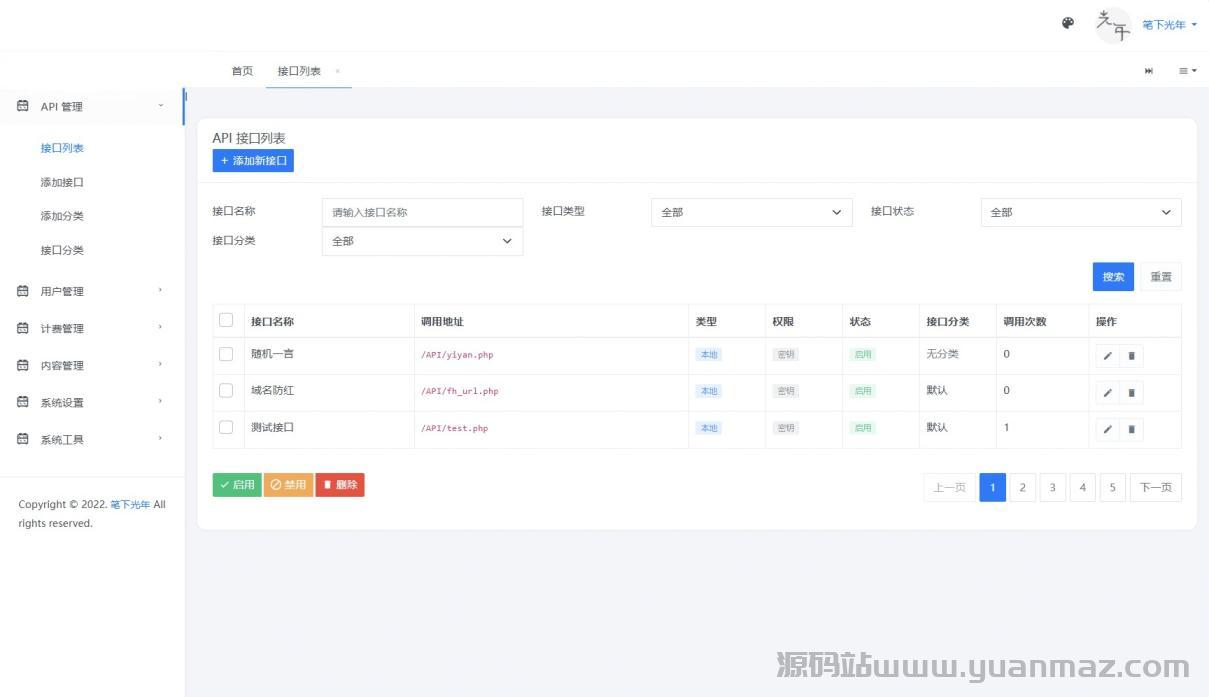Click the green 启用 batch button
1209x697 pixels.
tap(237, 485)
